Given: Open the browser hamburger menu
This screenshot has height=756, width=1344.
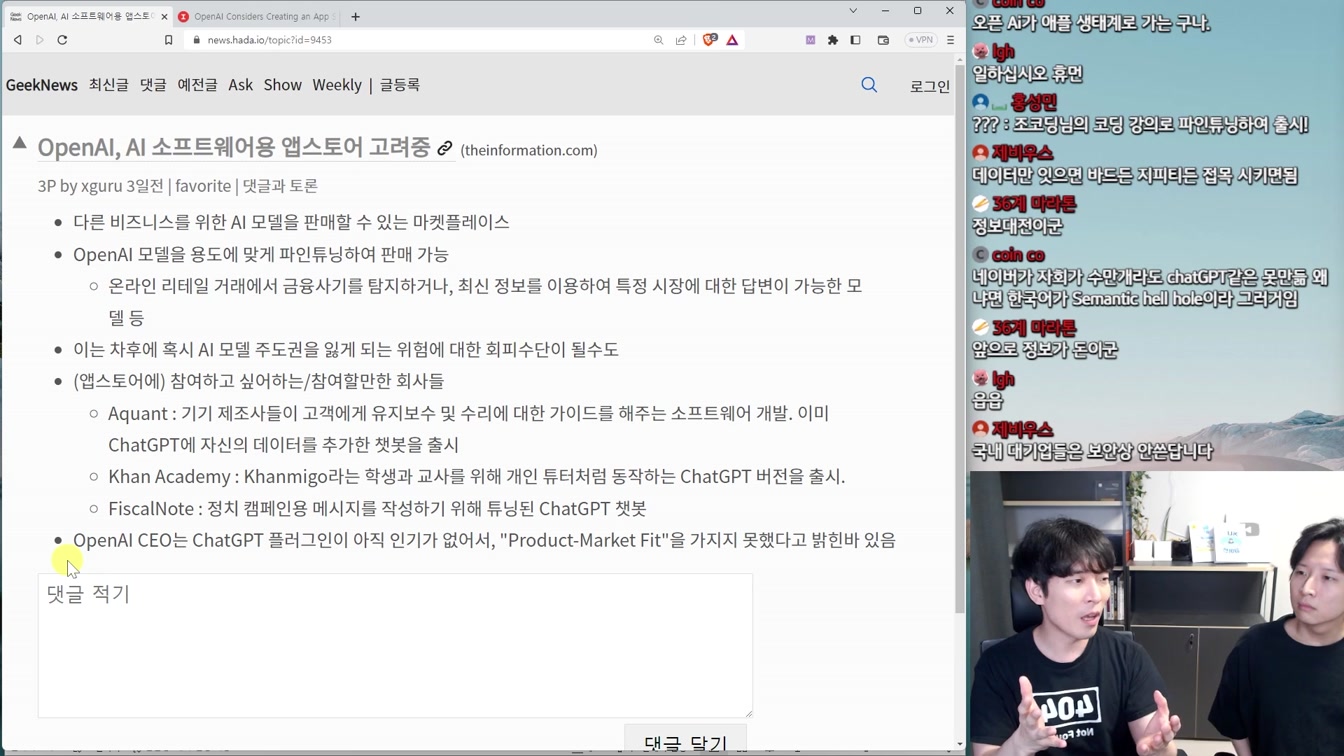Looking at the screenshot, I should (x=950, y=40).
